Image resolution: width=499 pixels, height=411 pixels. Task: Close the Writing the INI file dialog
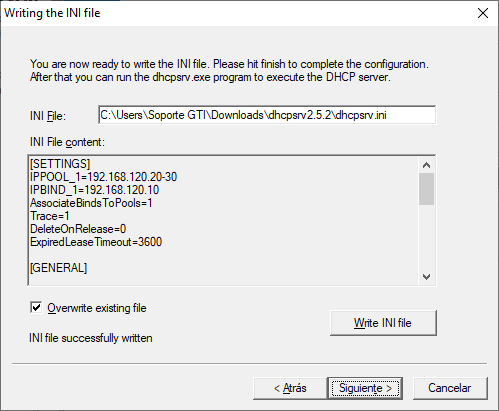[483, 13]
